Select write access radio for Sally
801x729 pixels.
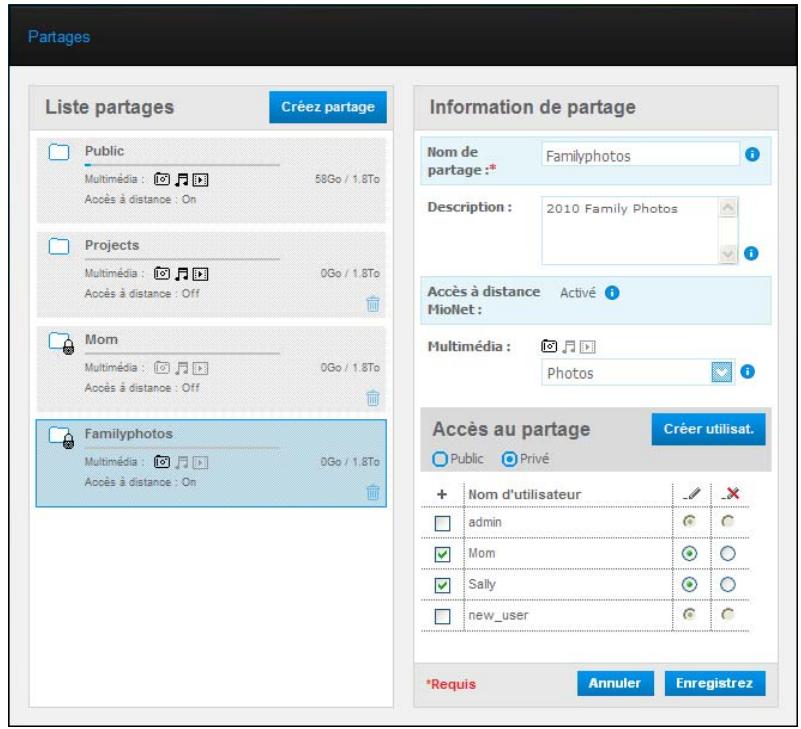(690, 584)
